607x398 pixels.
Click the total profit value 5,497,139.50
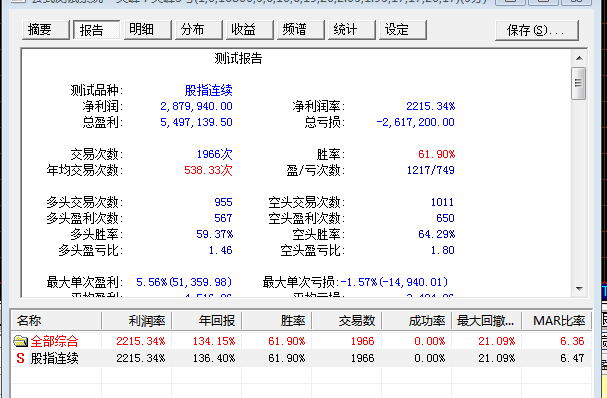point(196,122)
